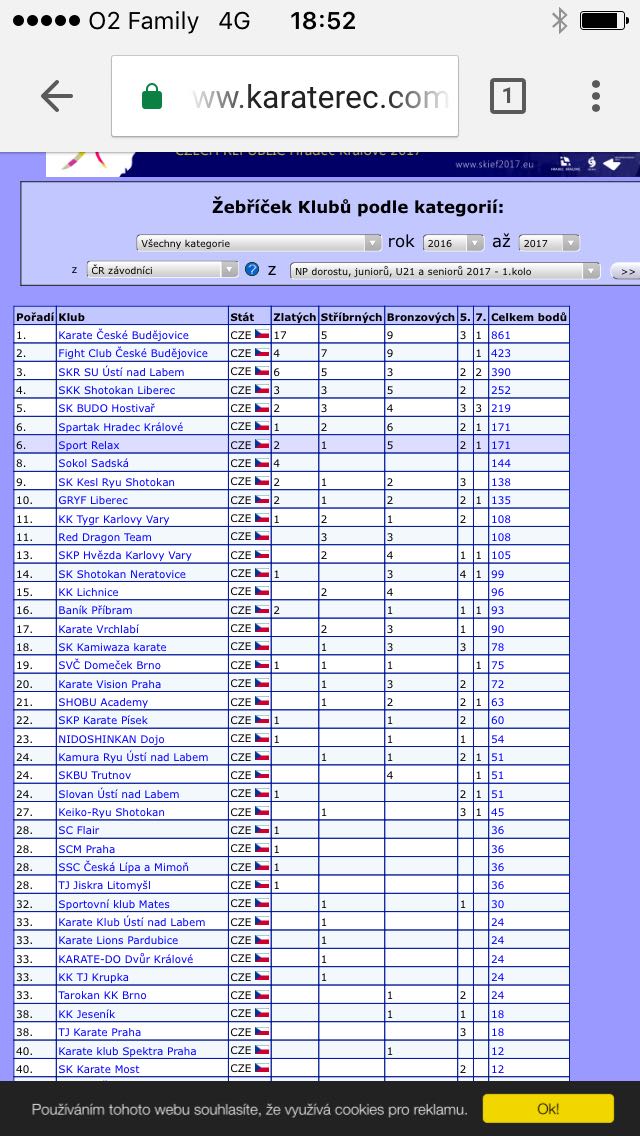Open the Baník Příbram link
This screenshot has width=640, height=1136.
point(95,610)
